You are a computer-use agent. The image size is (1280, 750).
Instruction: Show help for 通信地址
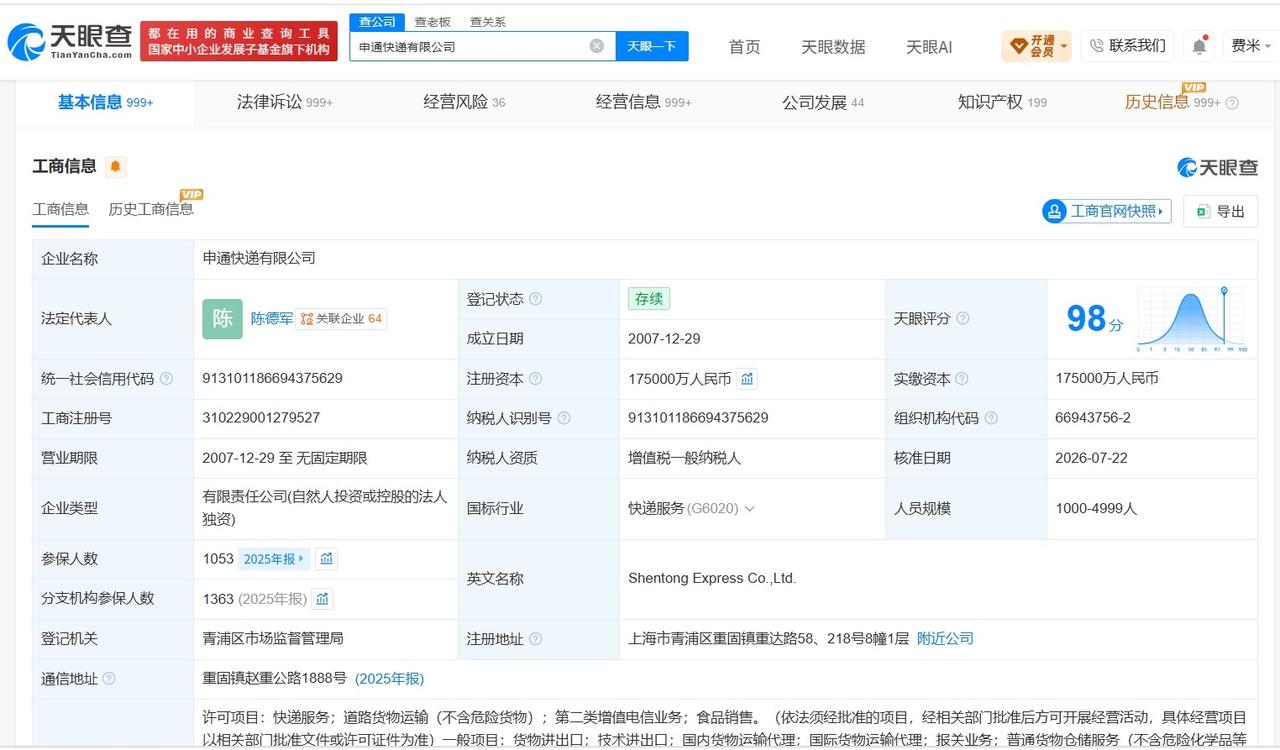coord(108,679)
